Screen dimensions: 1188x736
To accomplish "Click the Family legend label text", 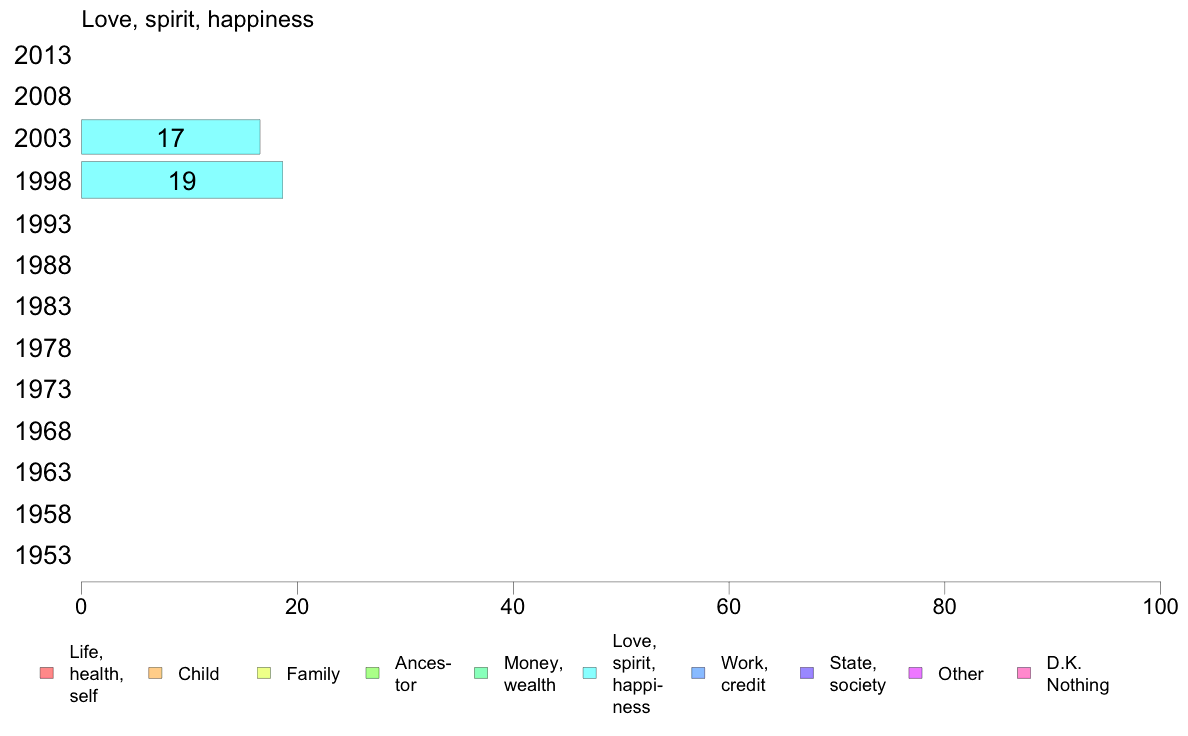I will [x=313, y=674].
